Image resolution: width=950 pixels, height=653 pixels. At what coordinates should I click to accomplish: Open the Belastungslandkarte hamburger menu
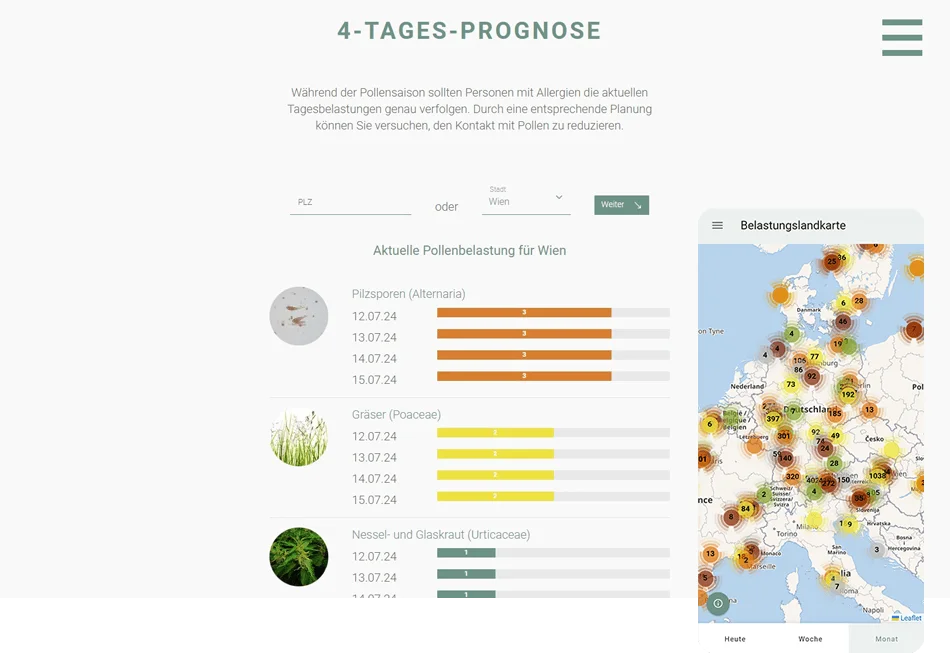pyautogui.click(x=717, y=226)
